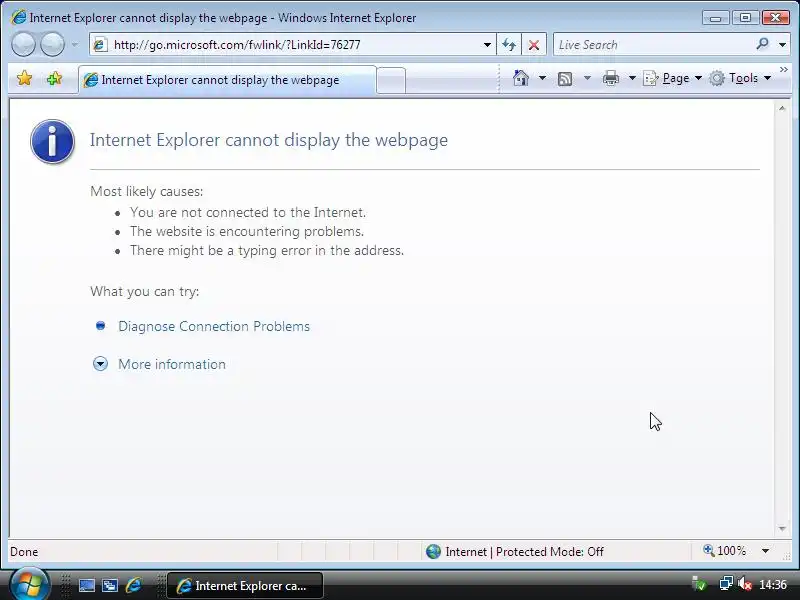Click the 100% zoom level button
Screen dimensions: 800x600
coord(724,551)
